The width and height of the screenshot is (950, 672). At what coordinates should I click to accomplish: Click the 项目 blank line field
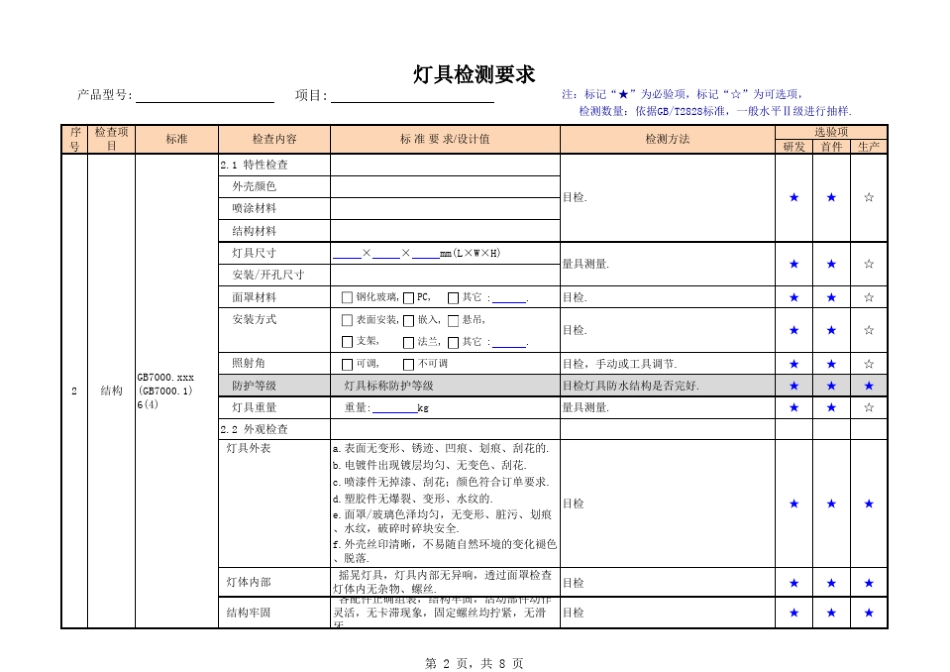click(x=413, y=96)
